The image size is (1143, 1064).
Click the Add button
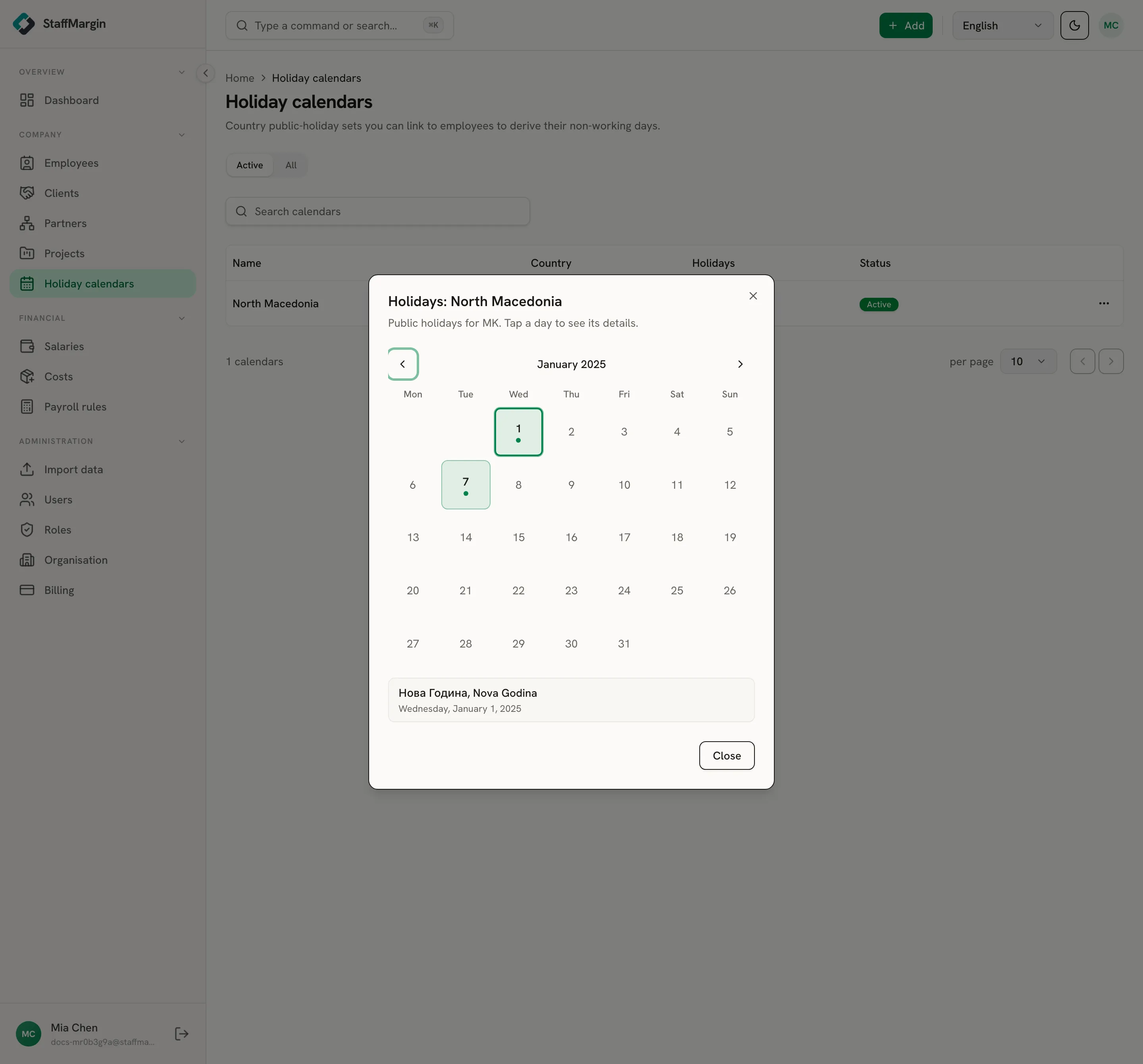[906, 25]
